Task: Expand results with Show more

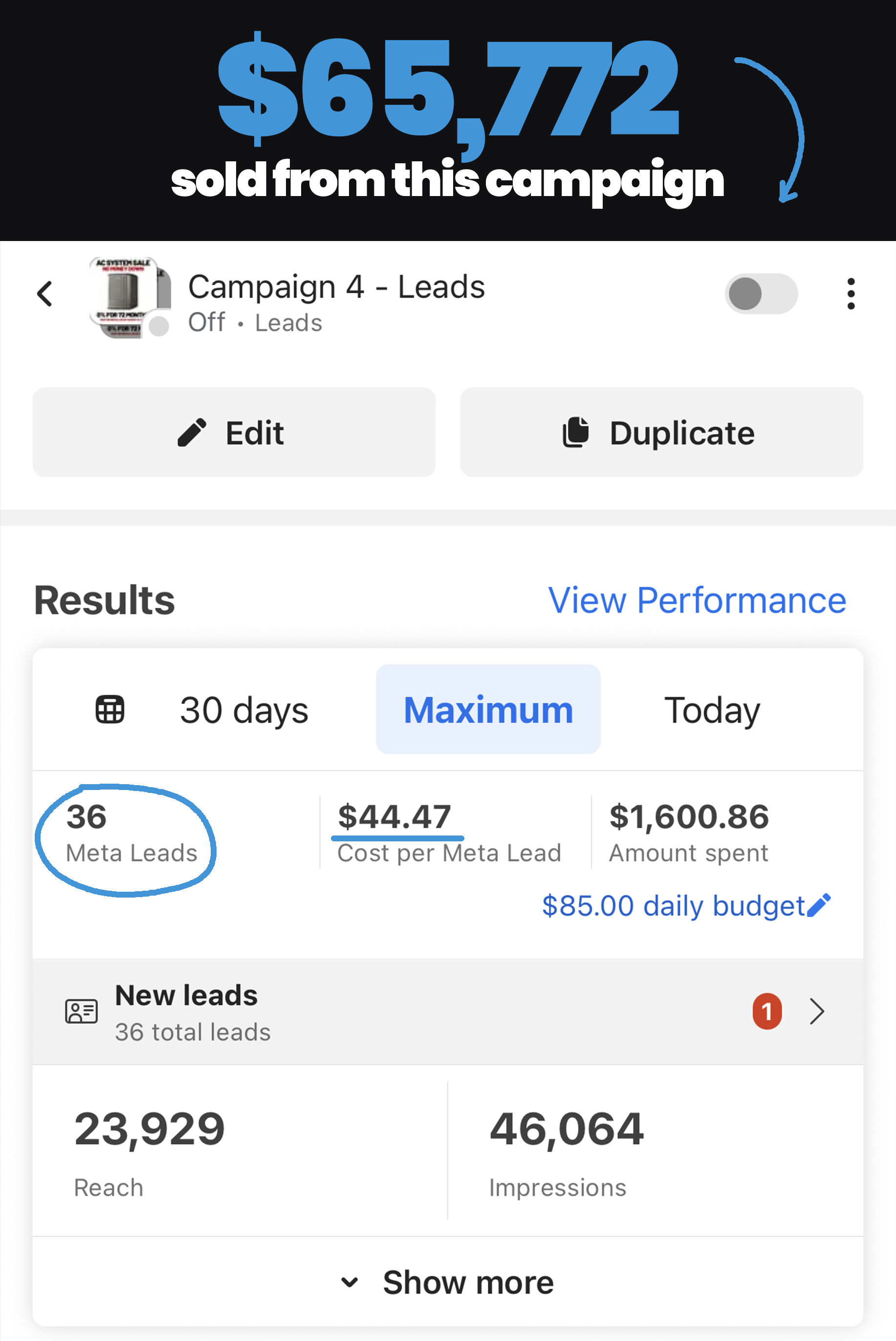Action: tap(468, 1282)
